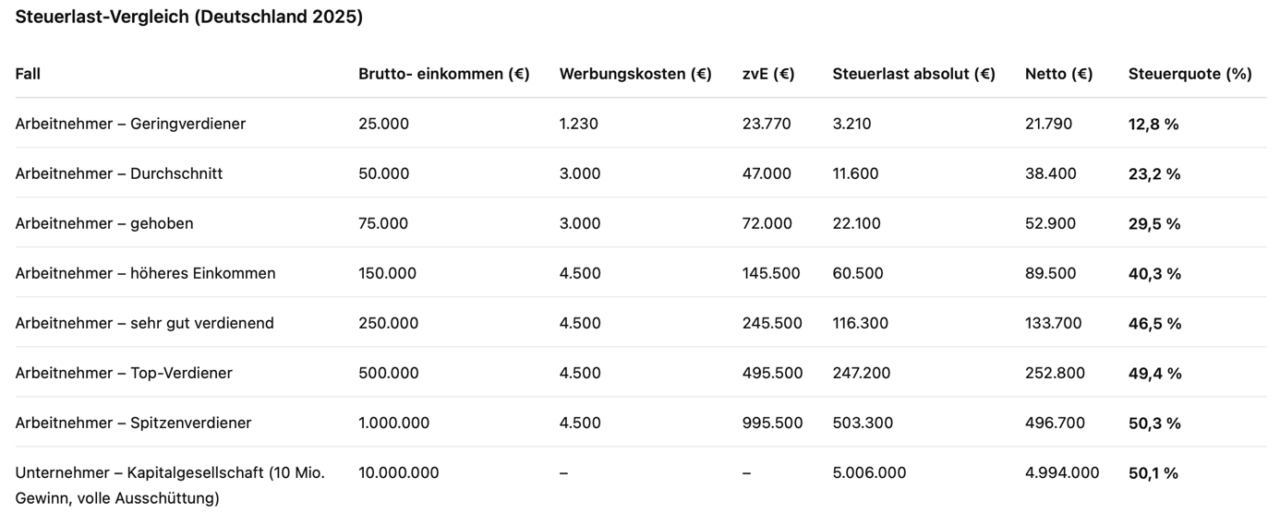Select the Brutto-einkommen column header
This screenshot has width=1280, height=525.
(443, 73)
